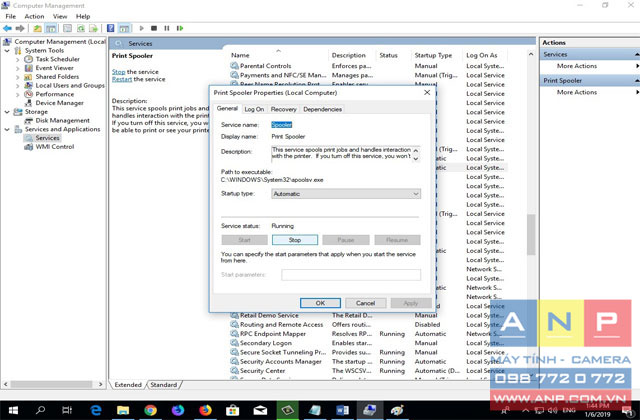The image size is (640, 420).
Task: Click Security Center service icon
Action: tap(234, 371)
